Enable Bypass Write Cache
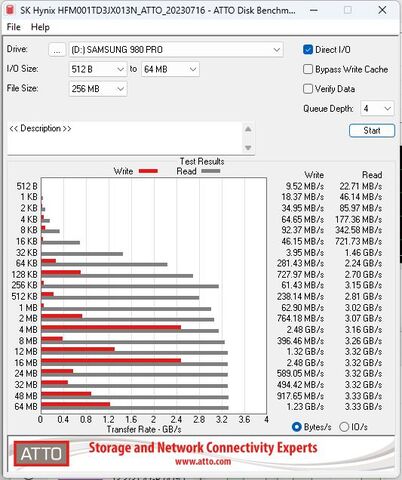 click(308, 69)
